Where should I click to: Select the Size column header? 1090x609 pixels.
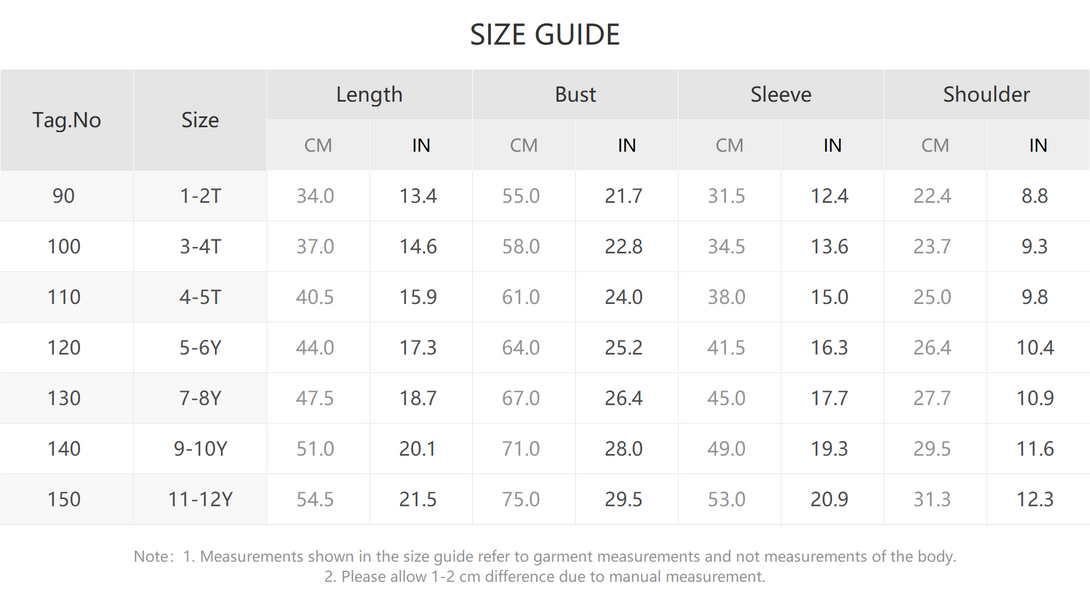tap(200, 120)
